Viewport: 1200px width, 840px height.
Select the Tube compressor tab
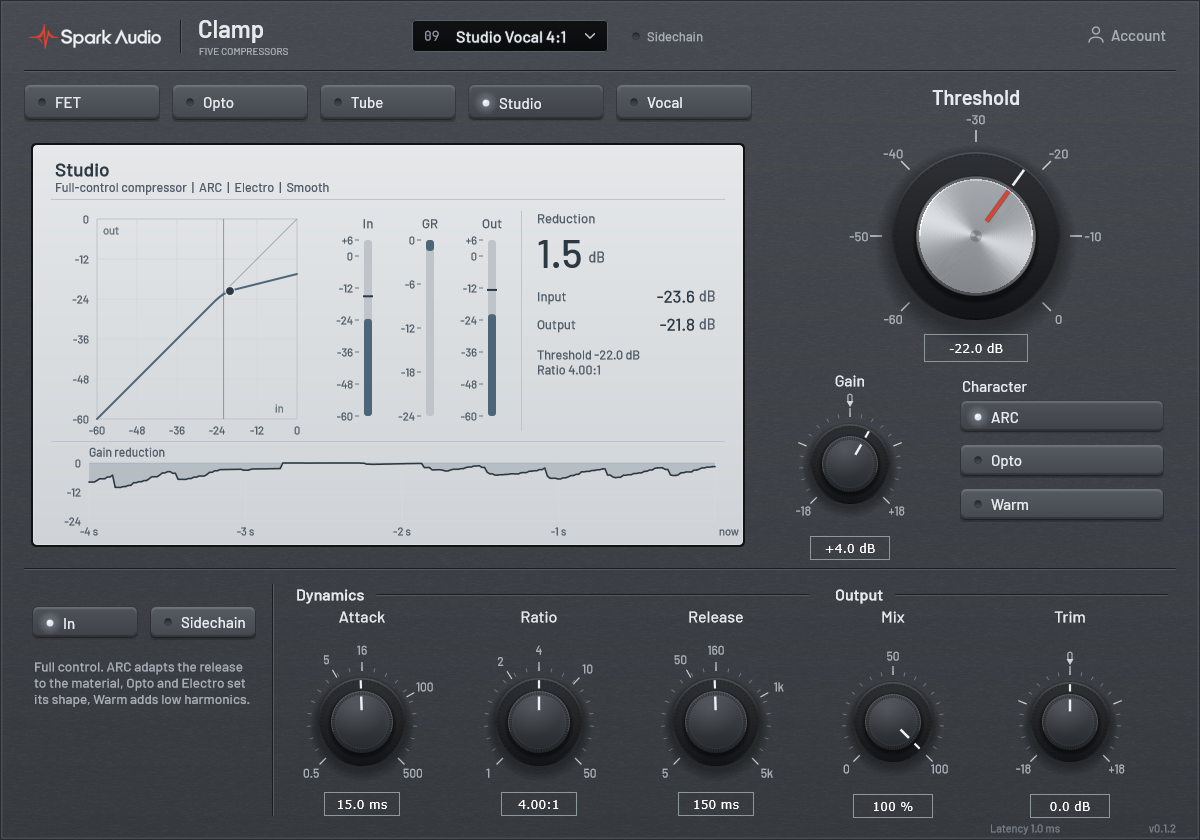click(388, 102)
